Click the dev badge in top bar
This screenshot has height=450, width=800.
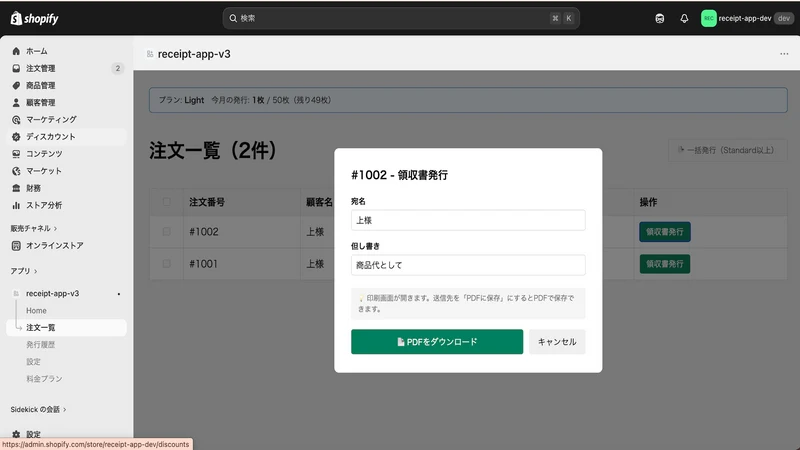[x=784, y=18]
